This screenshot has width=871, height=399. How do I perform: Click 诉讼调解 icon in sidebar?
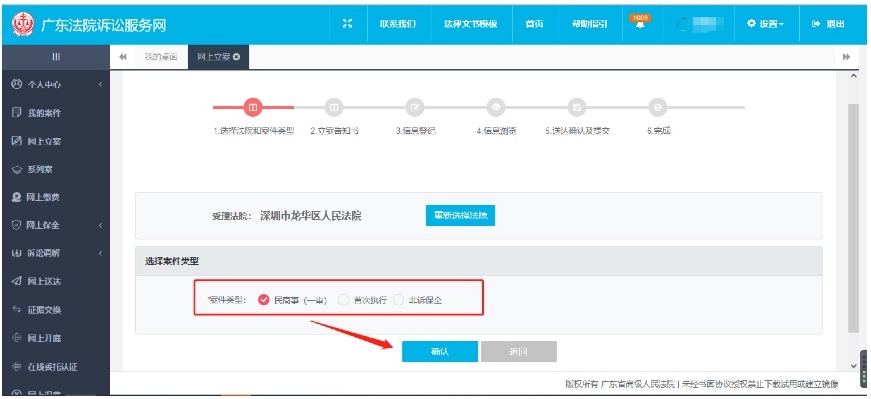pos(17,253)
